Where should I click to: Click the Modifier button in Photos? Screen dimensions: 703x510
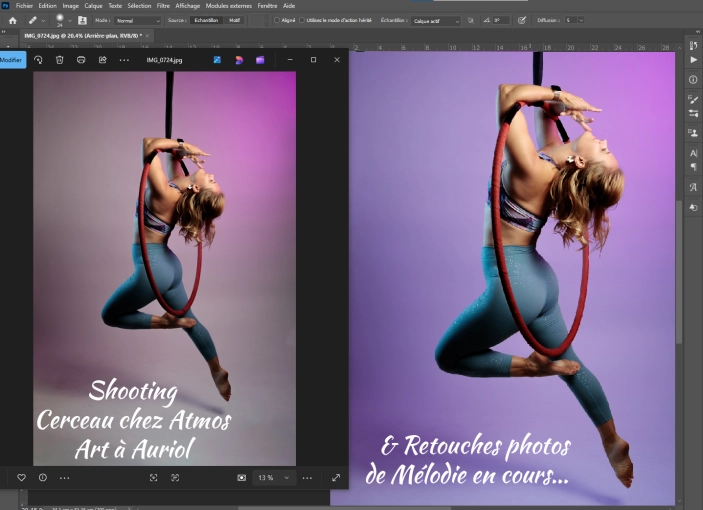pyautogui.click(x=12, y=60)
